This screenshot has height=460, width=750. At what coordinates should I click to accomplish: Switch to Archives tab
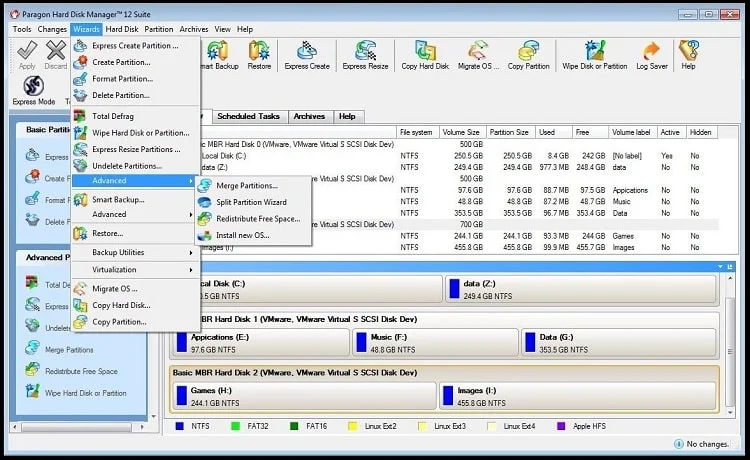click(309, 116)
